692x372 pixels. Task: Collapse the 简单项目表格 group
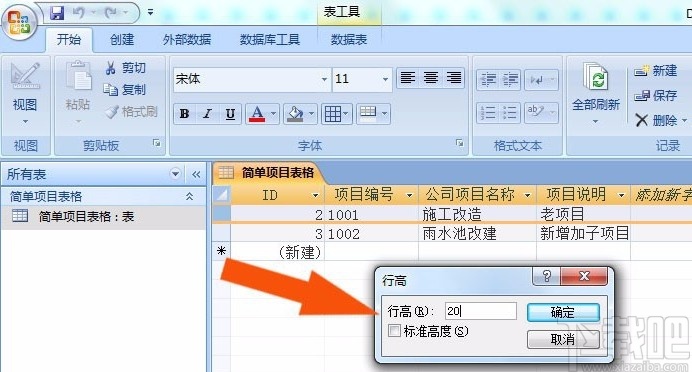(189, 196)
